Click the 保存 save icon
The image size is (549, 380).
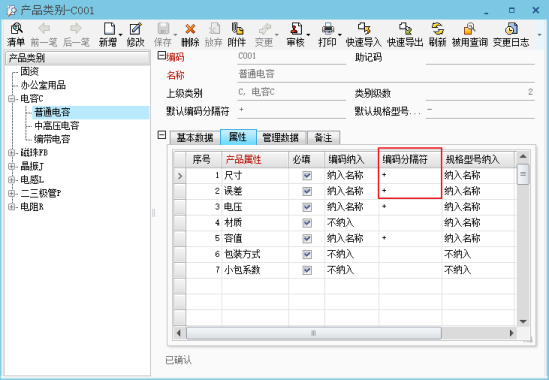[163, 29]
